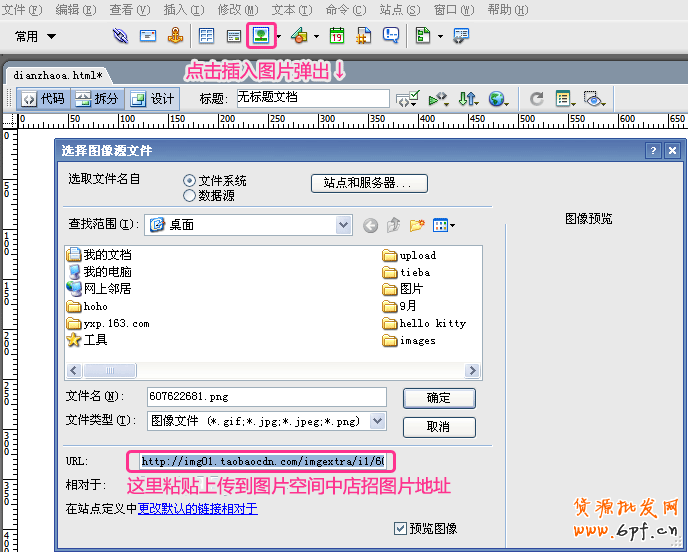This screenshot has width=688, height=552.
Task: Click the 确定 button
Action: point(438,397)
